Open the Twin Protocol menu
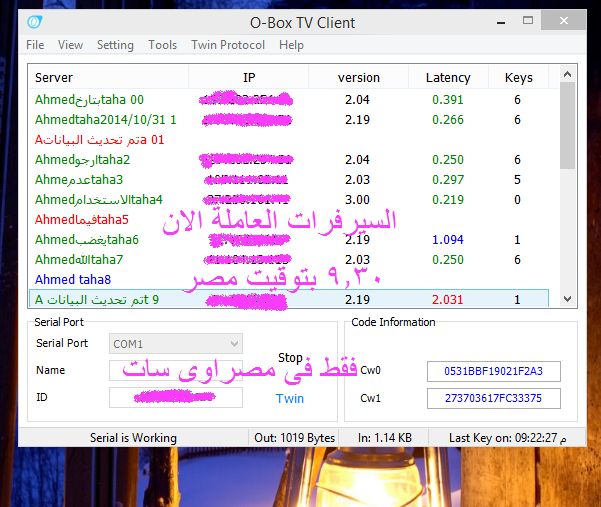Image resolution: width=601 pixels, height=507 pixels. point(228,45)
